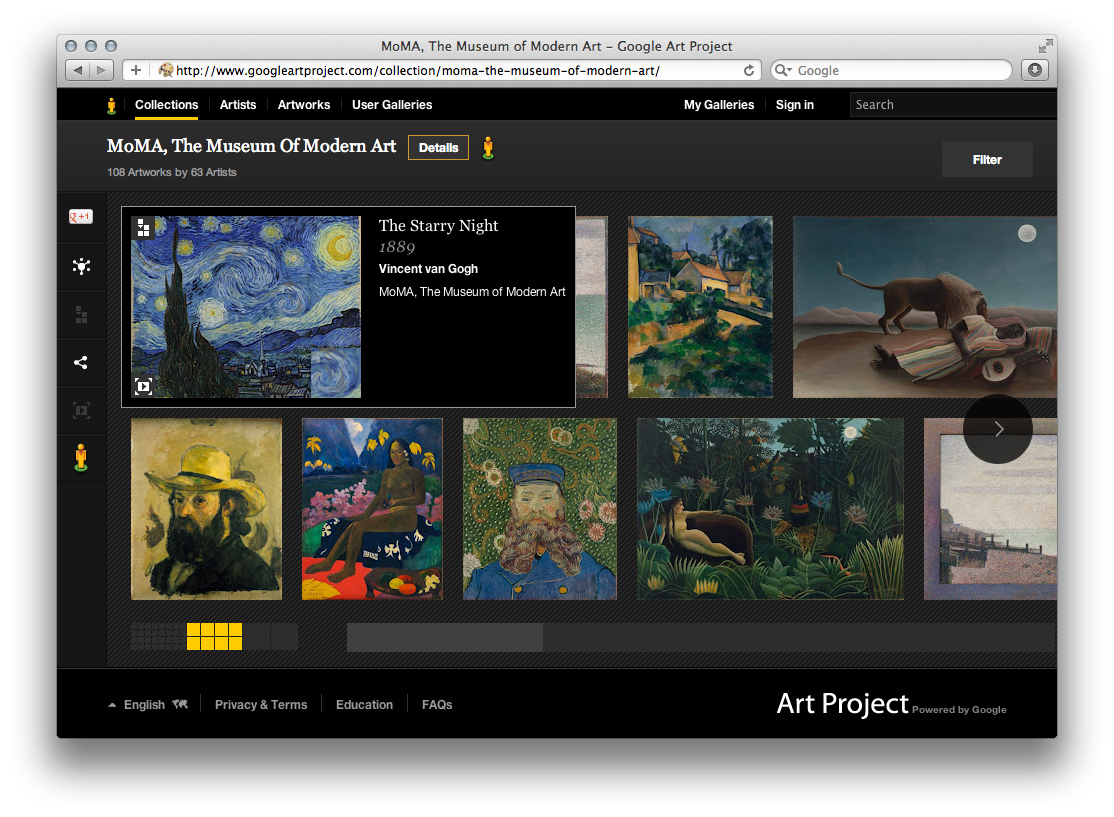Click the Details button
The image size is (1114, 817).
pos(438,147)
